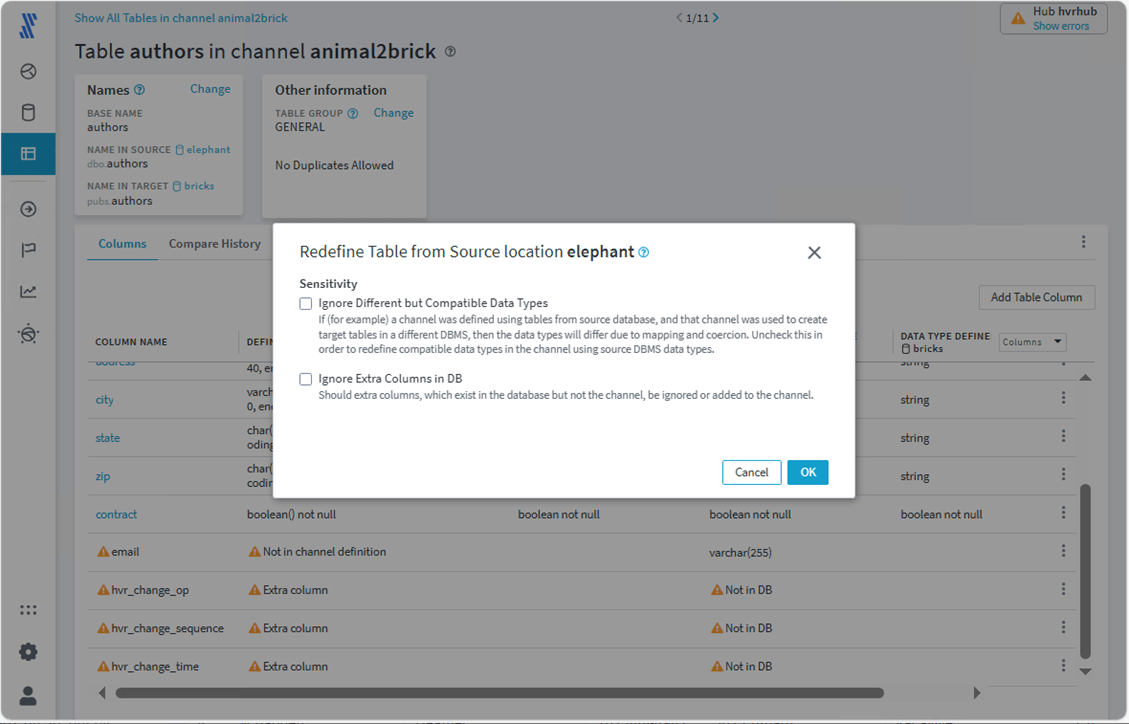Click scroll-right arrow of horizontal scrollbar

(x=977, y=693)
